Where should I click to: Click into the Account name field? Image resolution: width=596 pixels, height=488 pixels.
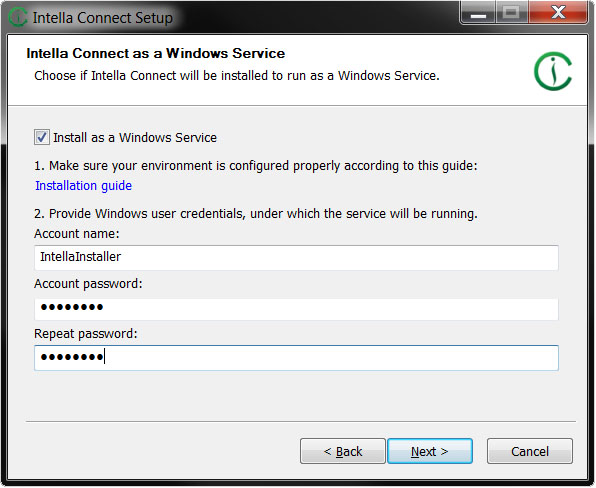coord(296,257)
